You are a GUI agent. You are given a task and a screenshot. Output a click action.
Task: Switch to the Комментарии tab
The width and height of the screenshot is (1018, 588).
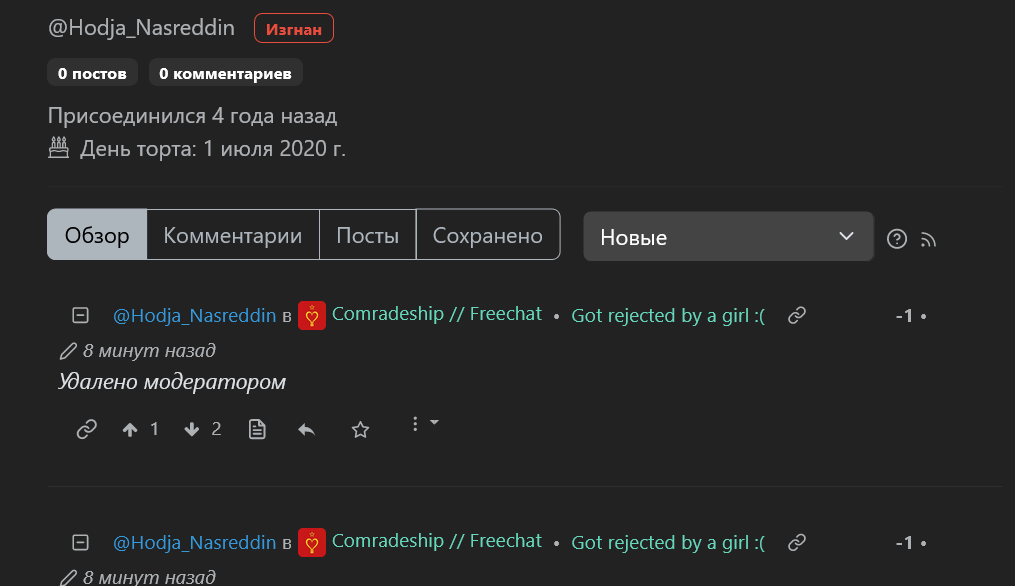[233, 235]
